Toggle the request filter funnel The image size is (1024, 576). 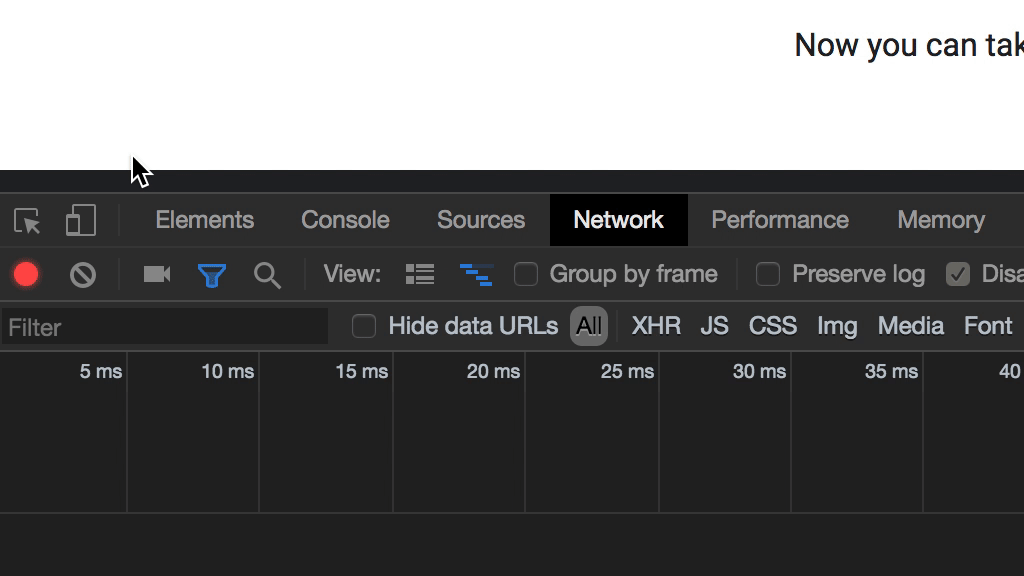[212, 274]
